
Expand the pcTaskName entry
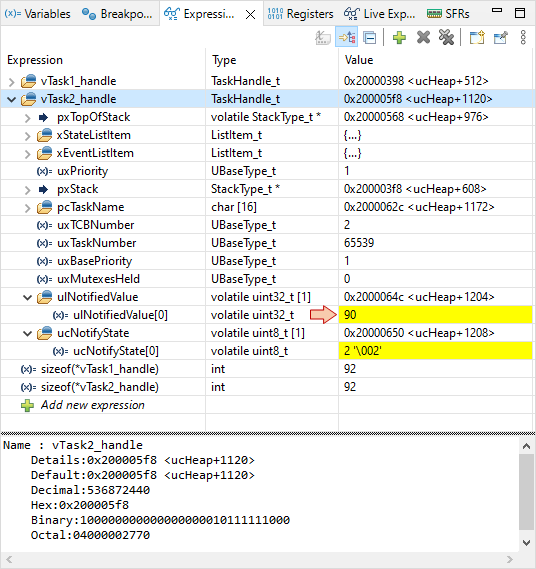tap(28, 208)
